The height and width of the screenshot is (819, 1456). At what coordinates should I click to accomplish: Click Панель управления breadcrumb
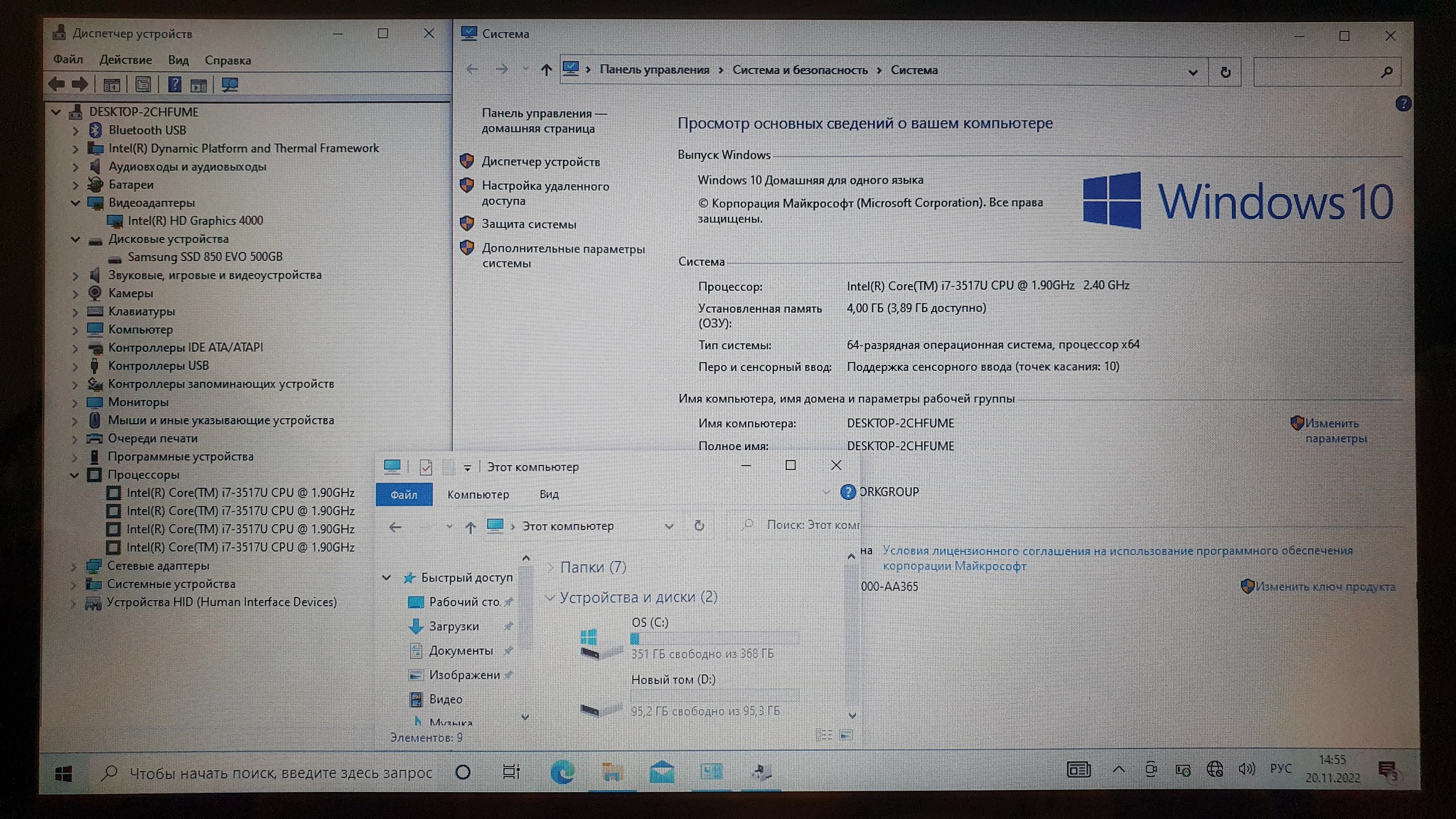(x=654, y=70)
